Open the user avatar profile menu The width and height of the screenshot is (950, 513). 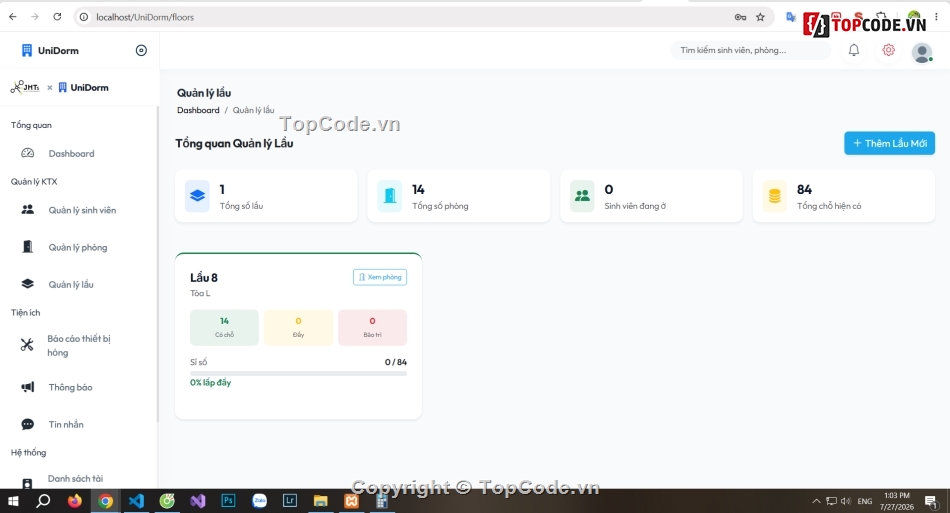coord(922,53)
